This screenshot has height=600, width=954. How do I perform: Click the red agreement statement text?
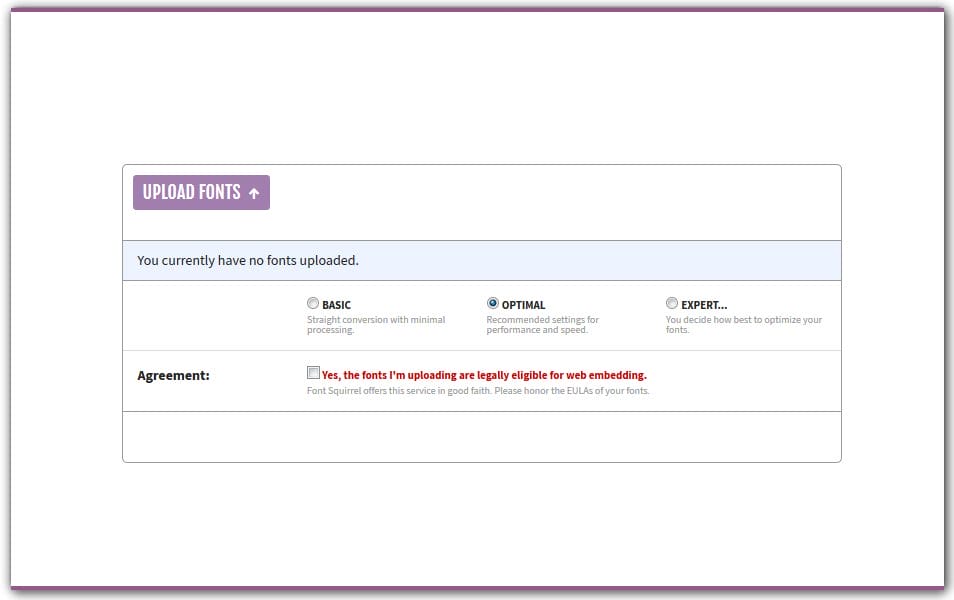[484, 376]
